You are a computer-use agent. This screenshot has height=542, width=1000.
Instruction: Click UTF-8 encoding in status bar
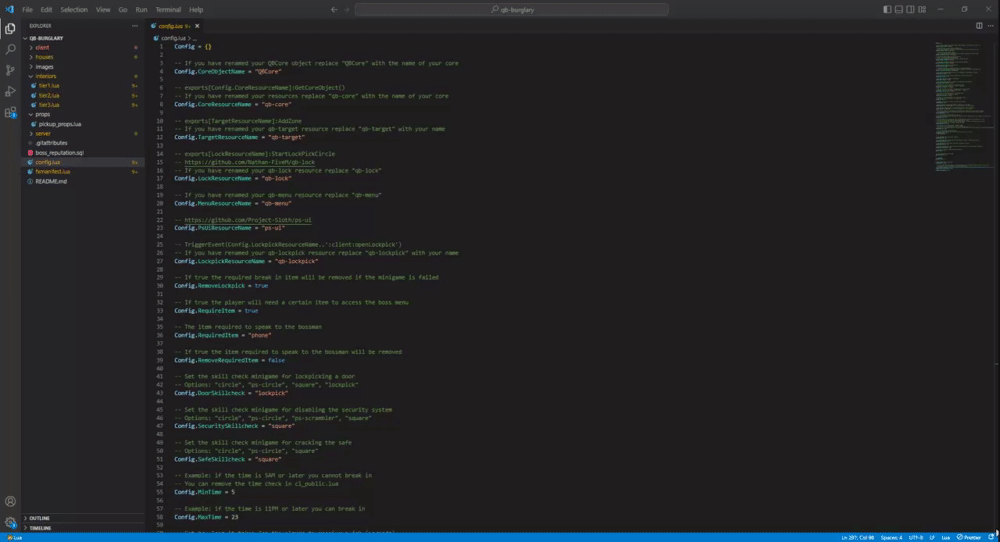915,538
